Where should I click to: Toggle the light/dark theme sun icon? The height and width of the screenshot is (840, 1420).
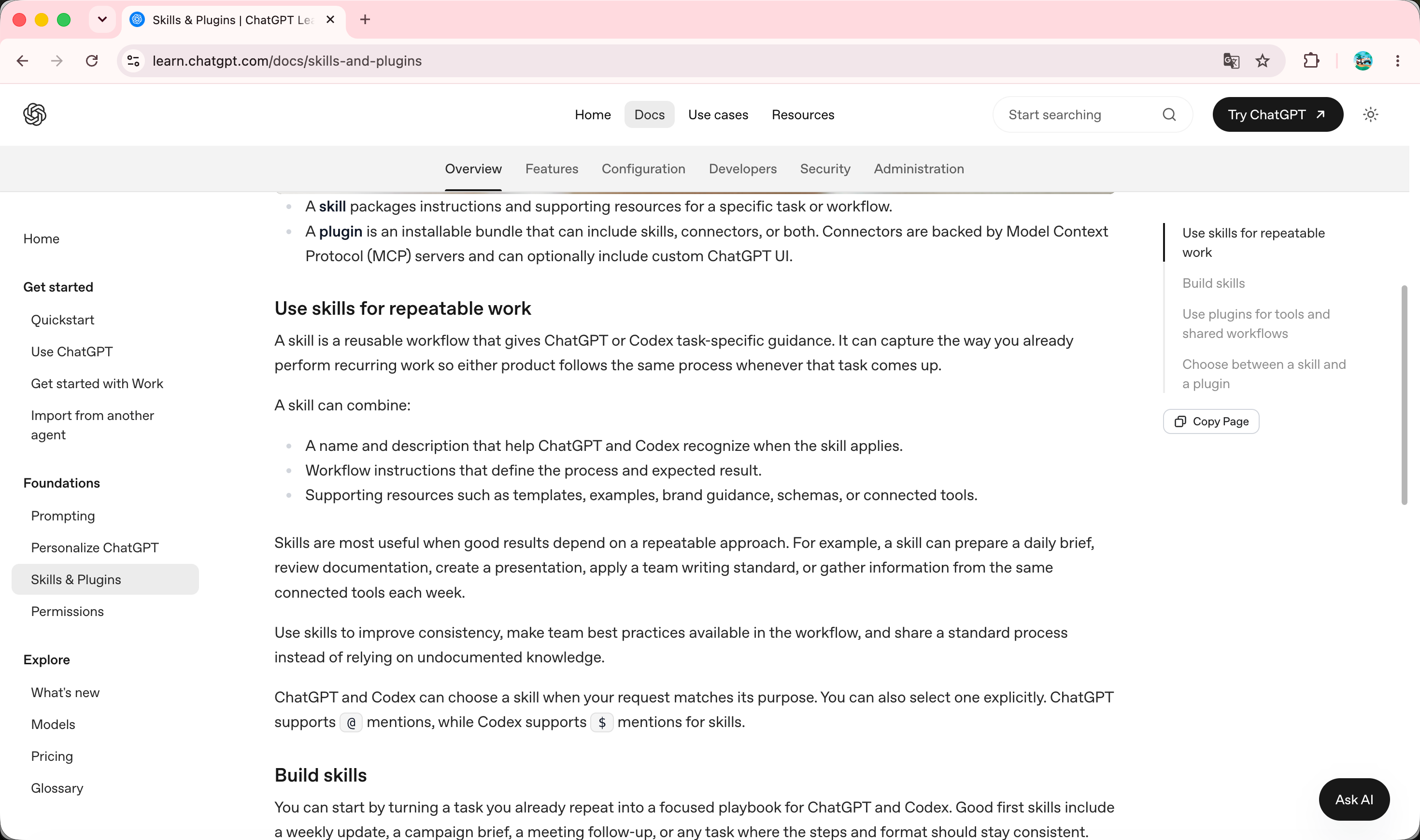[x=1370, y=114]
